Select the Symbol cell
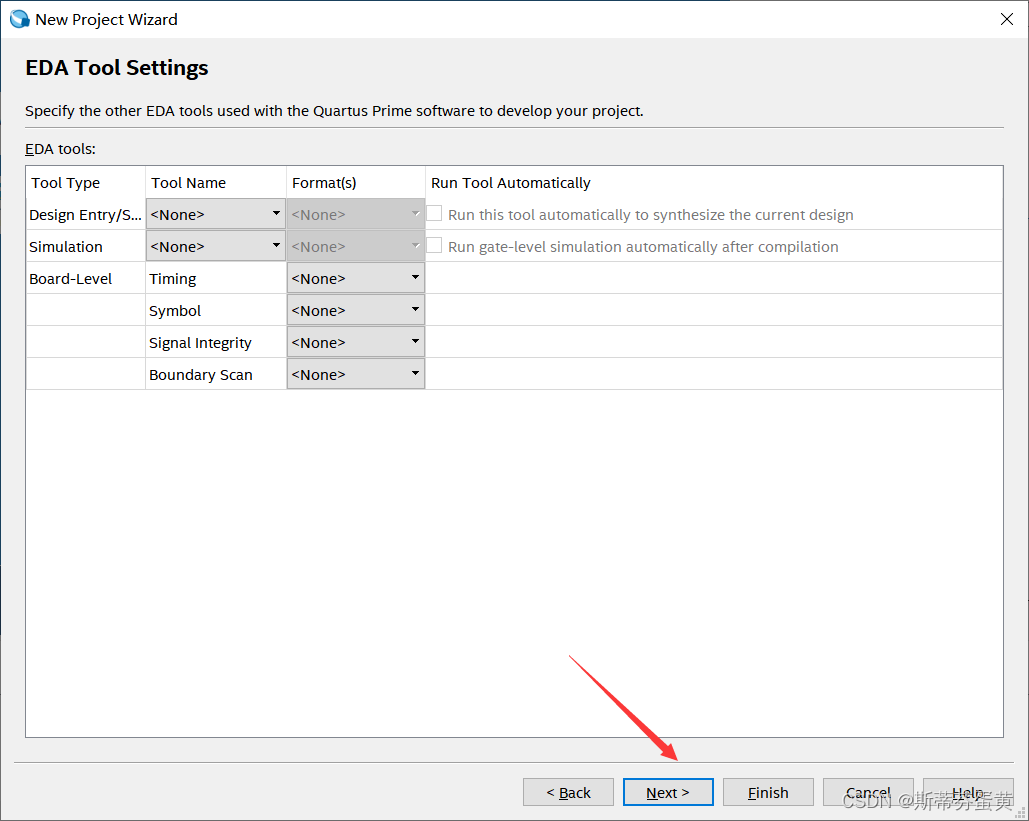 coord(216,311)
